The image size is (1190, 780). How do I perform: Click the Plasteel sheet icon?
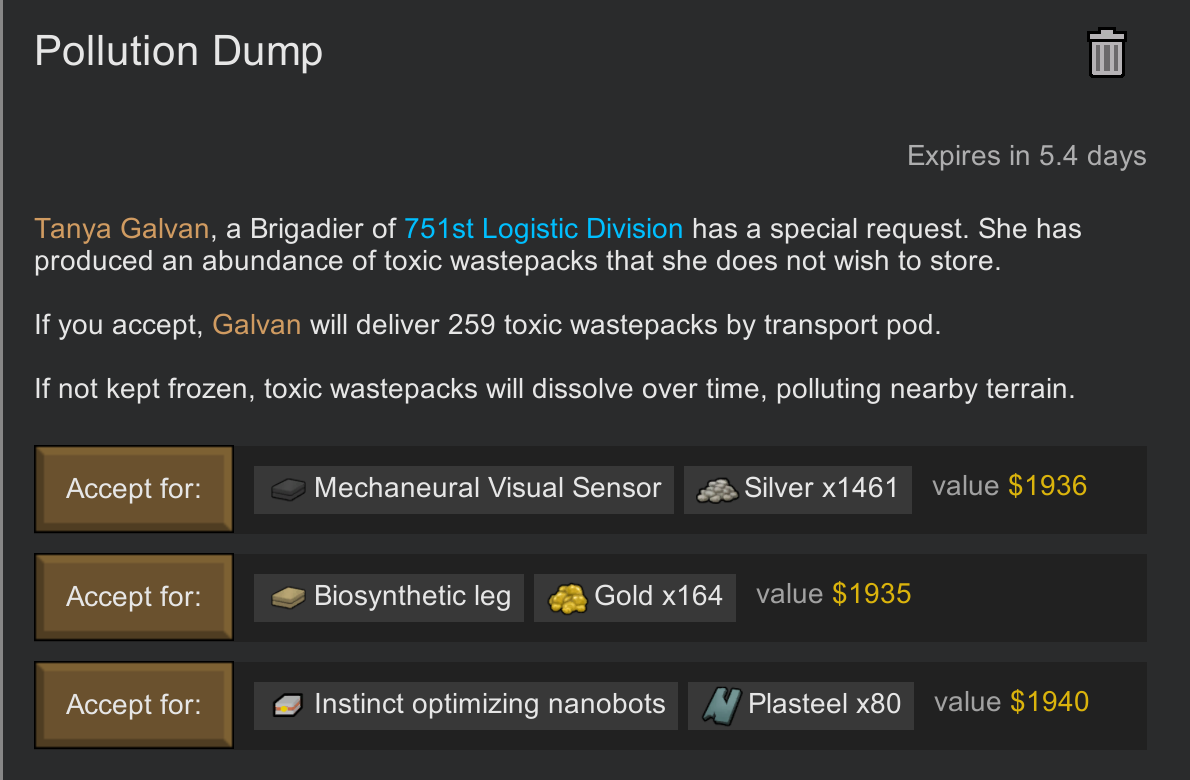(721, 706)
